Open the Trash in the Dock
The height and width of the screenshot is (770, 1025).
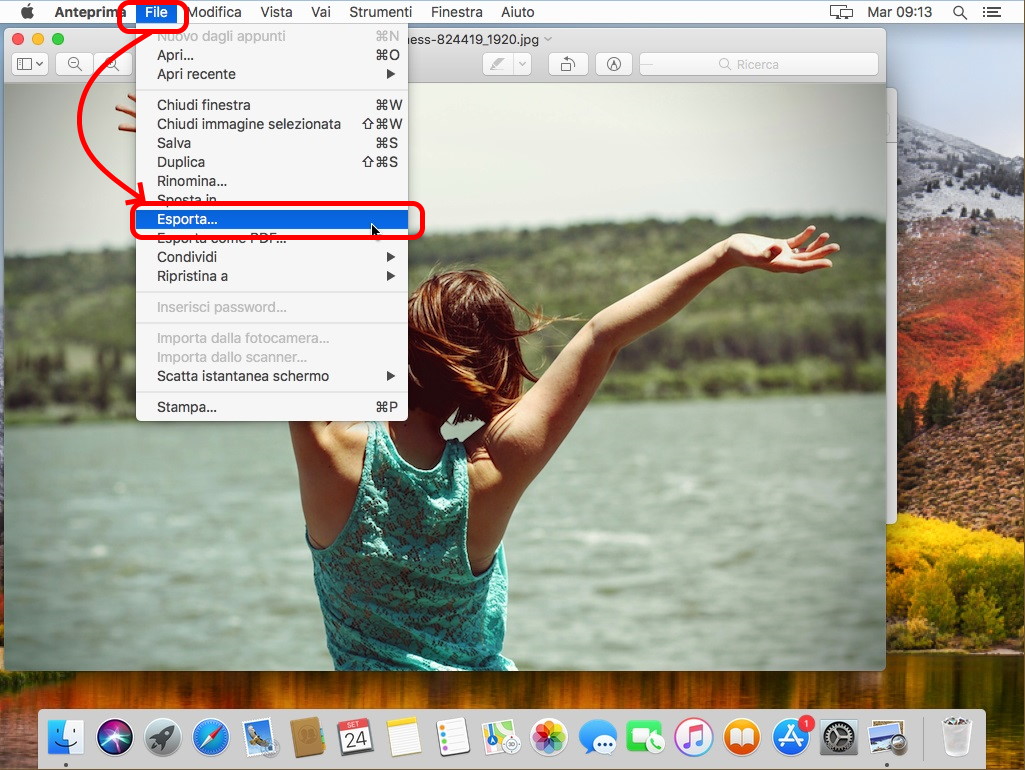click(956, 737)
